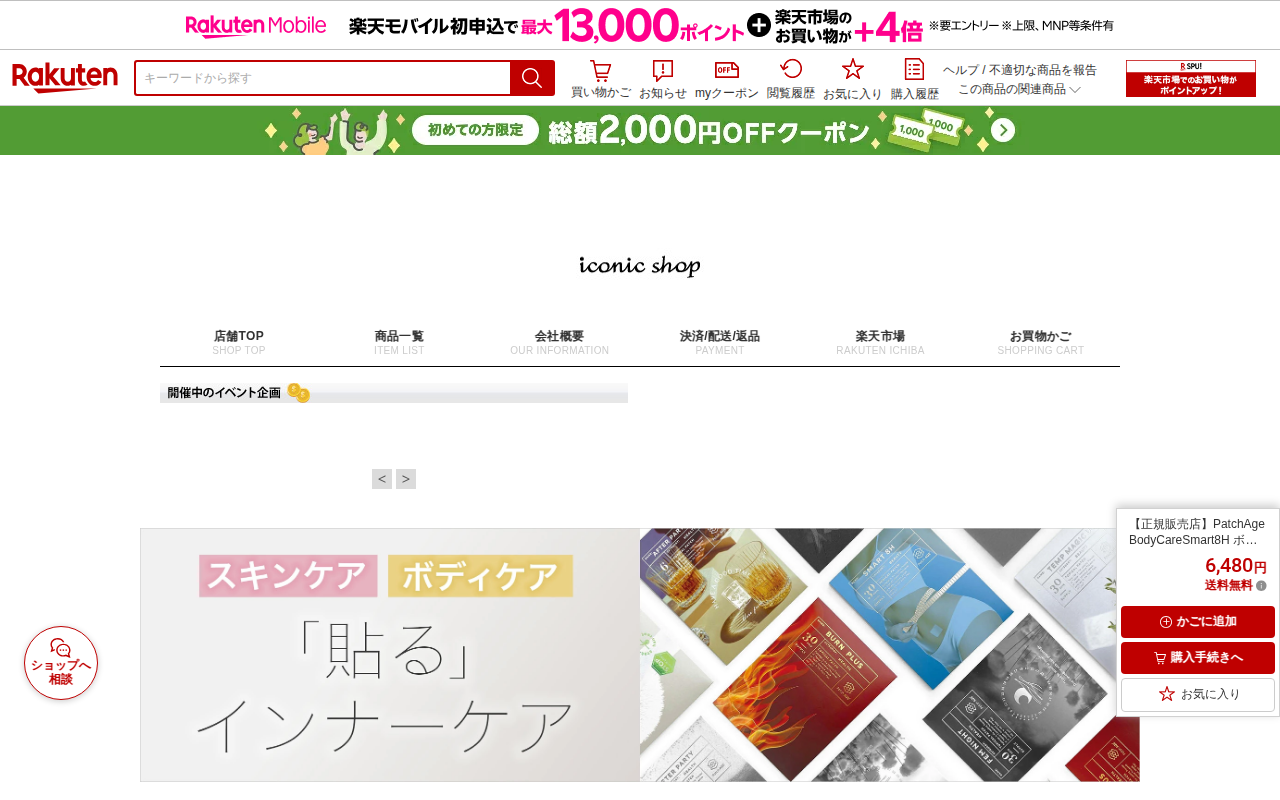Click the Rakuten logo
This screenshot has height=800, width=1280.
(65, 78)
